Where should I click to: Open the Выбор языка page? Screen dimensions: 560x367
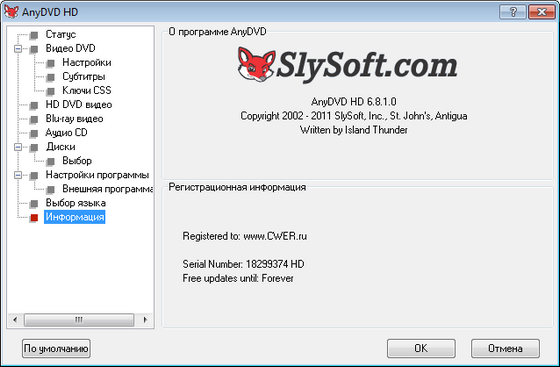75,203
